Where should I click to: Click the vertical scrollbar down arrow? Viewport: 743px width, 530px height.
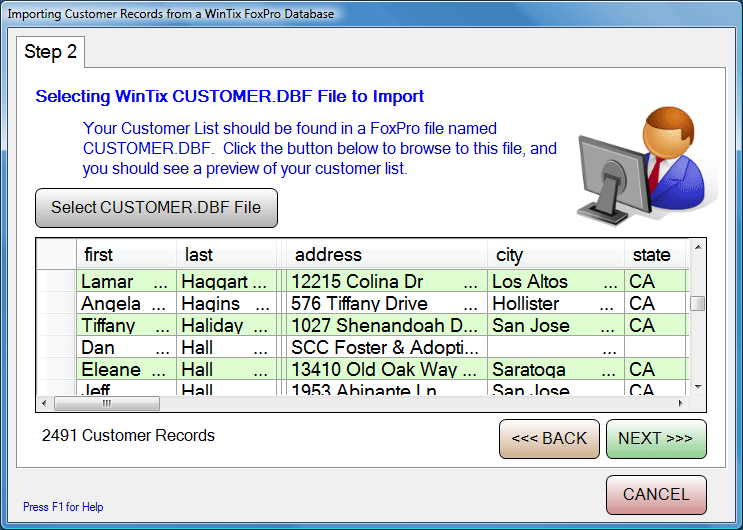pos(698,387)
